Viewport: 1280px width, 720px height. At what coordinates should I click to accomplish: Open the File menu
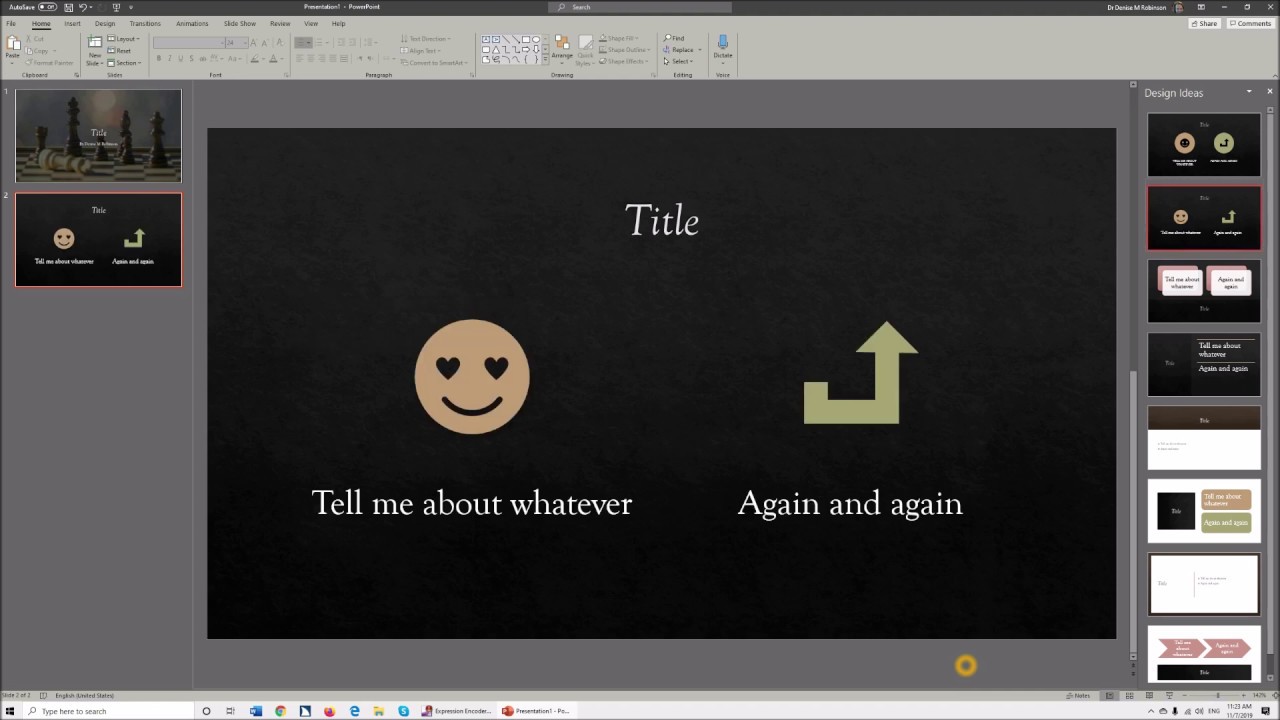click(x=11, y=23)
